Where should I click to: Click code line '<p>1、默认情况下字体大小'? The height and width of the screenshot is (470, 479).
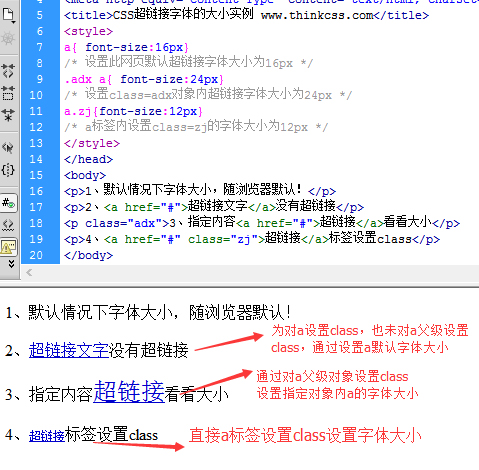tap(200, 191)
